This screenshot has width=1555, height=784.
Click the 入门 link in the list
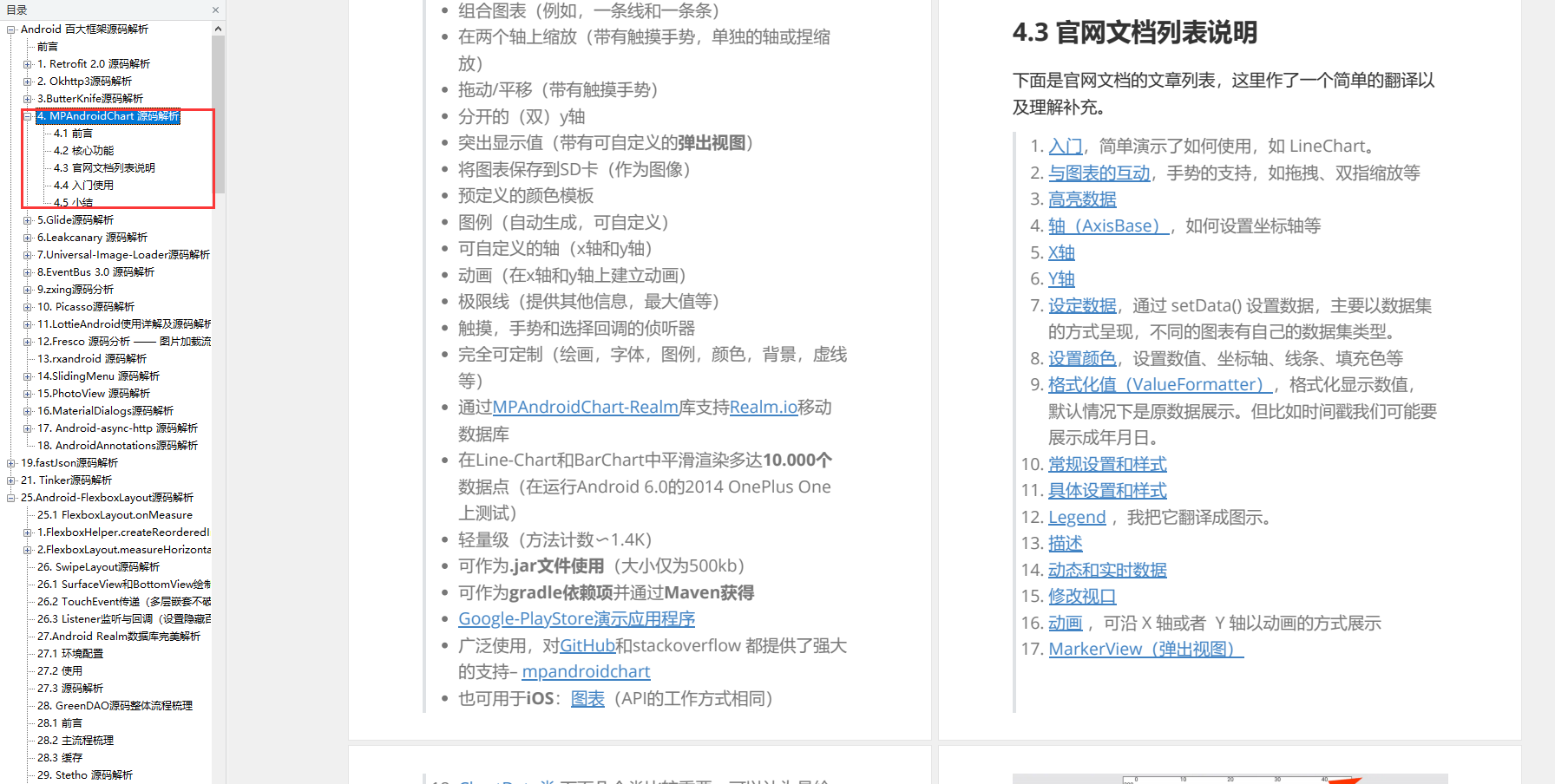(1066, 147)
